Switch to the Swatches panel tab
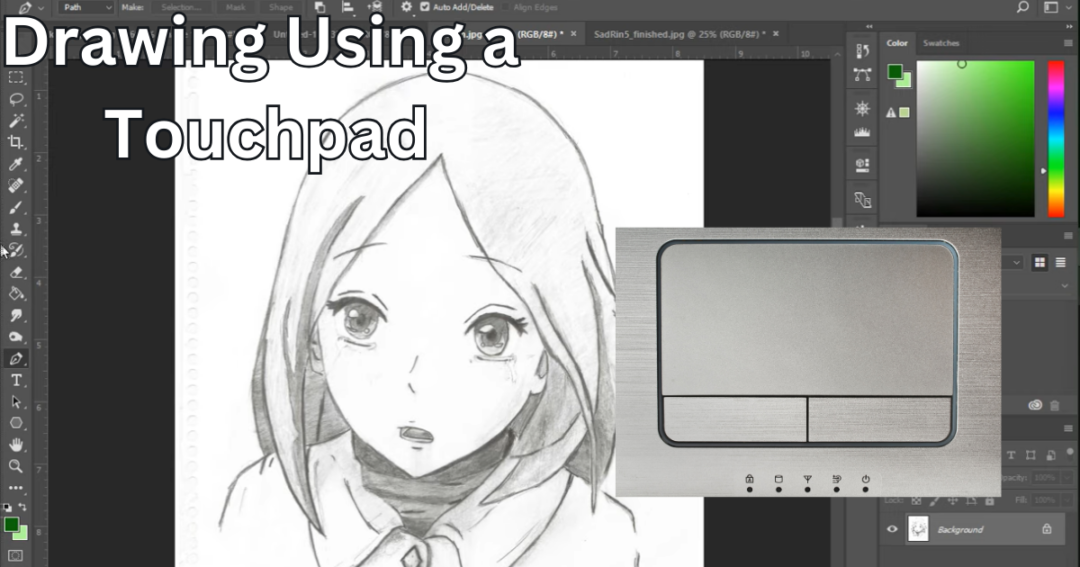 point(941,43)
